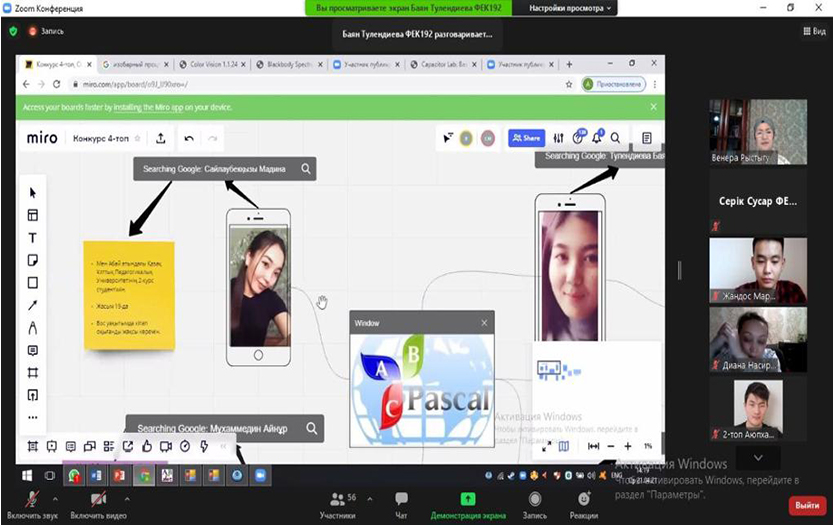Screen dimensions: 833x525
Task: Undo last action in Miro
Action: coord(189,138)
